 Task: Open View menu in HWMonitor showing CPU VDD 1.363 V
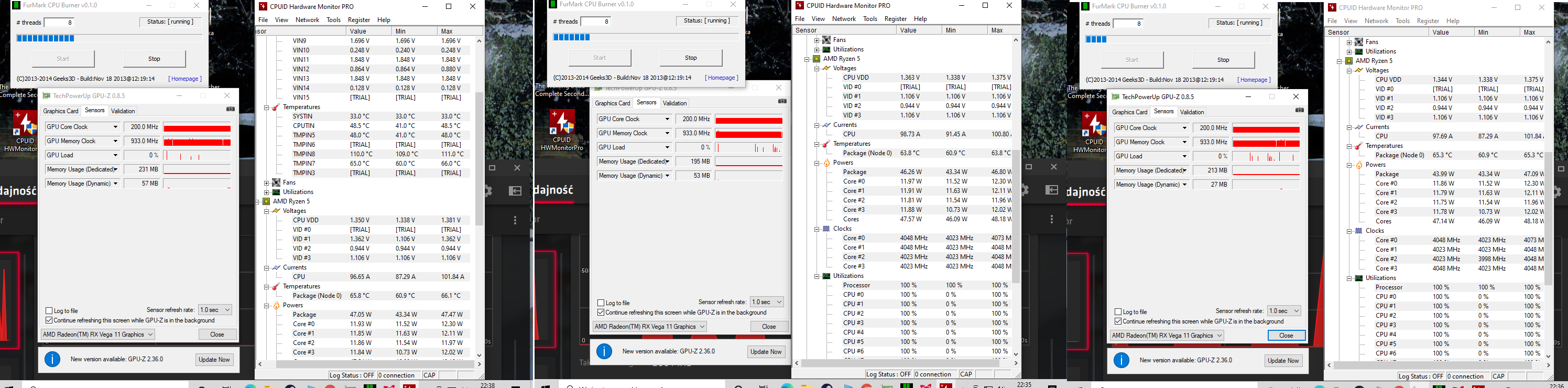point(819,19)
